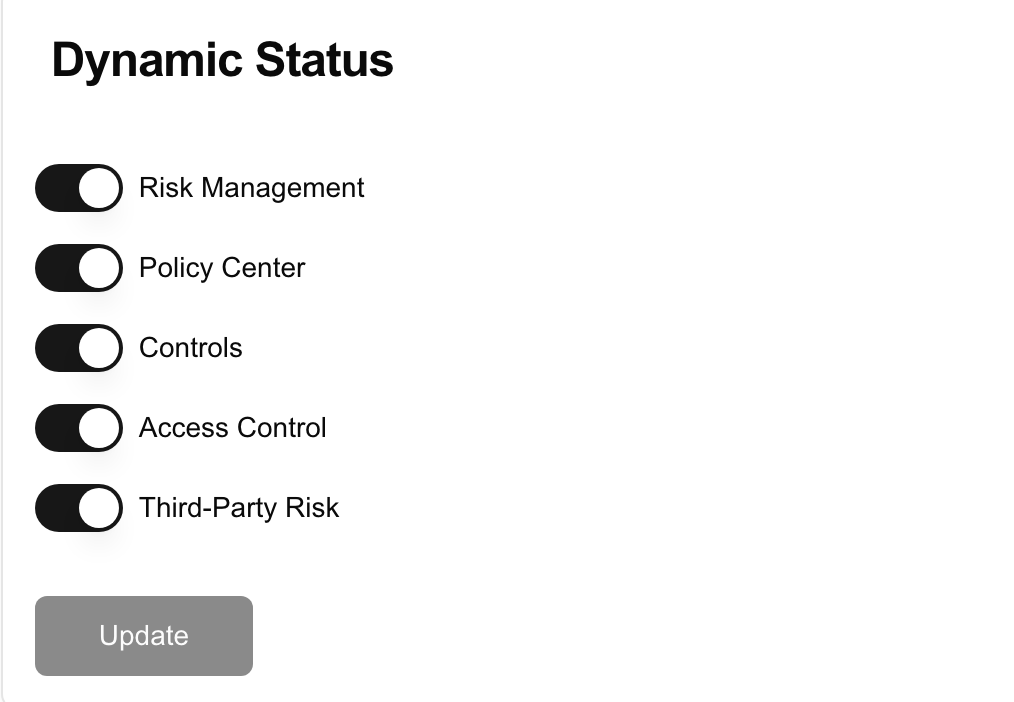Disable the Policy Center switch
Viewport: 1014px width, 702px height.
[x=79, y=268]
